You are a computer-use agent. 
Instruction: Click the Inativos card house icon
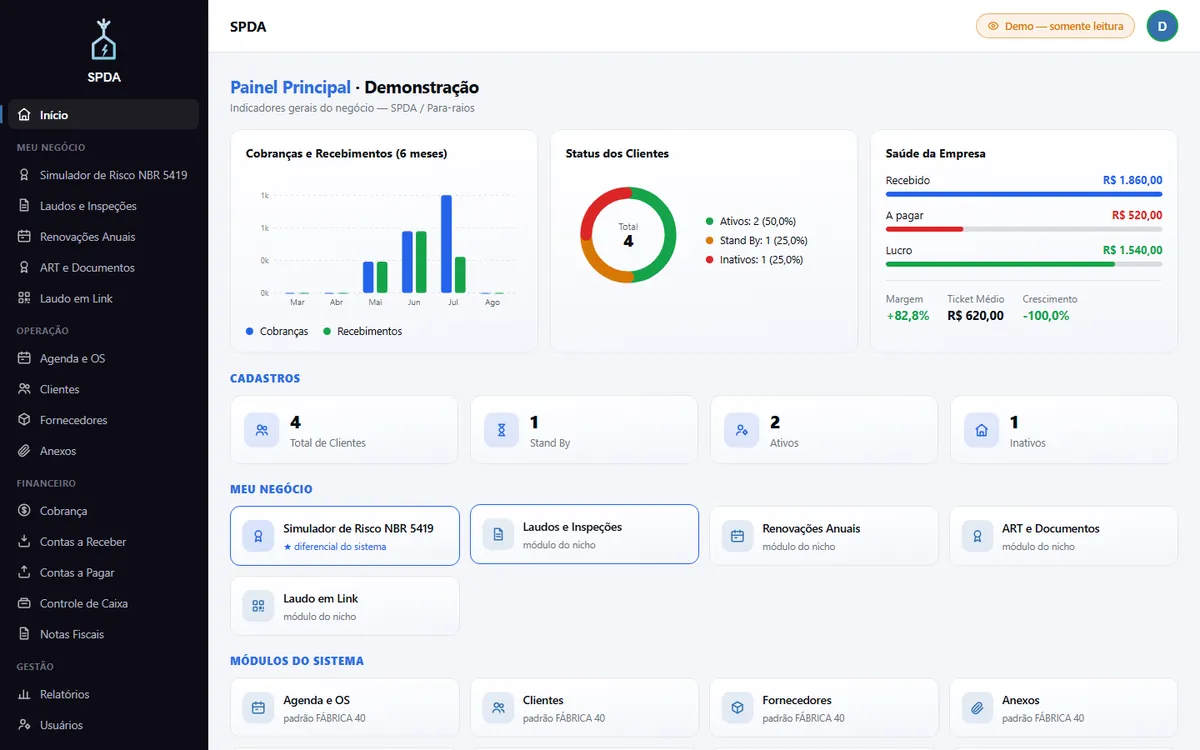(x=981, y=430)
